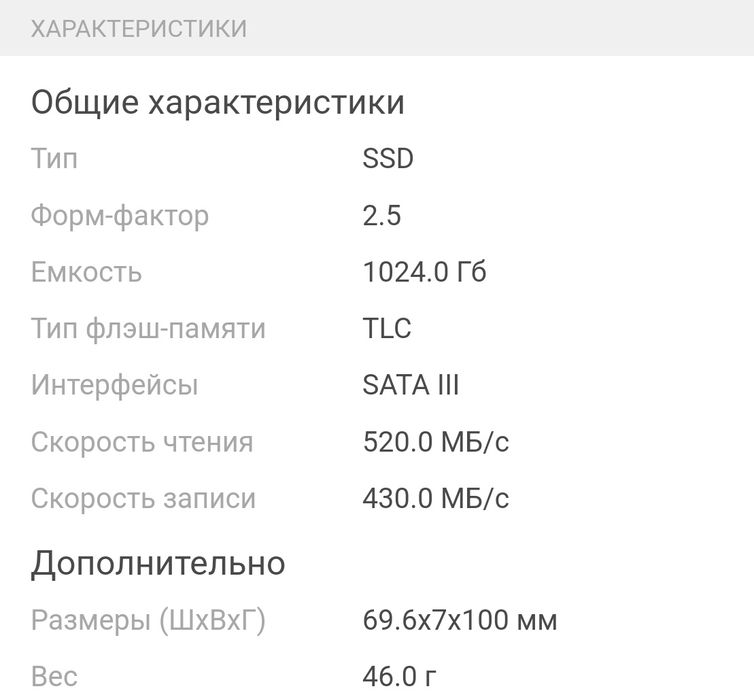
Task: Select the 69.6x7x100 мм dimensions value
Action: click(x=459, y=620)
